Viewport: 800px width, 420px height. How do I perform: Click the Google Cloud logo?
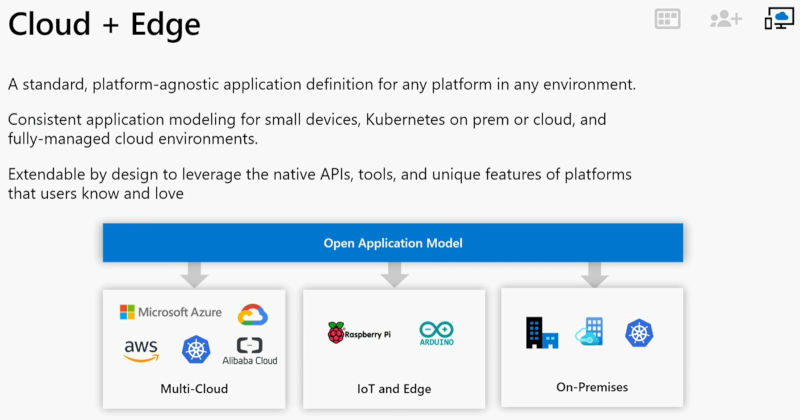coord(253,314)
